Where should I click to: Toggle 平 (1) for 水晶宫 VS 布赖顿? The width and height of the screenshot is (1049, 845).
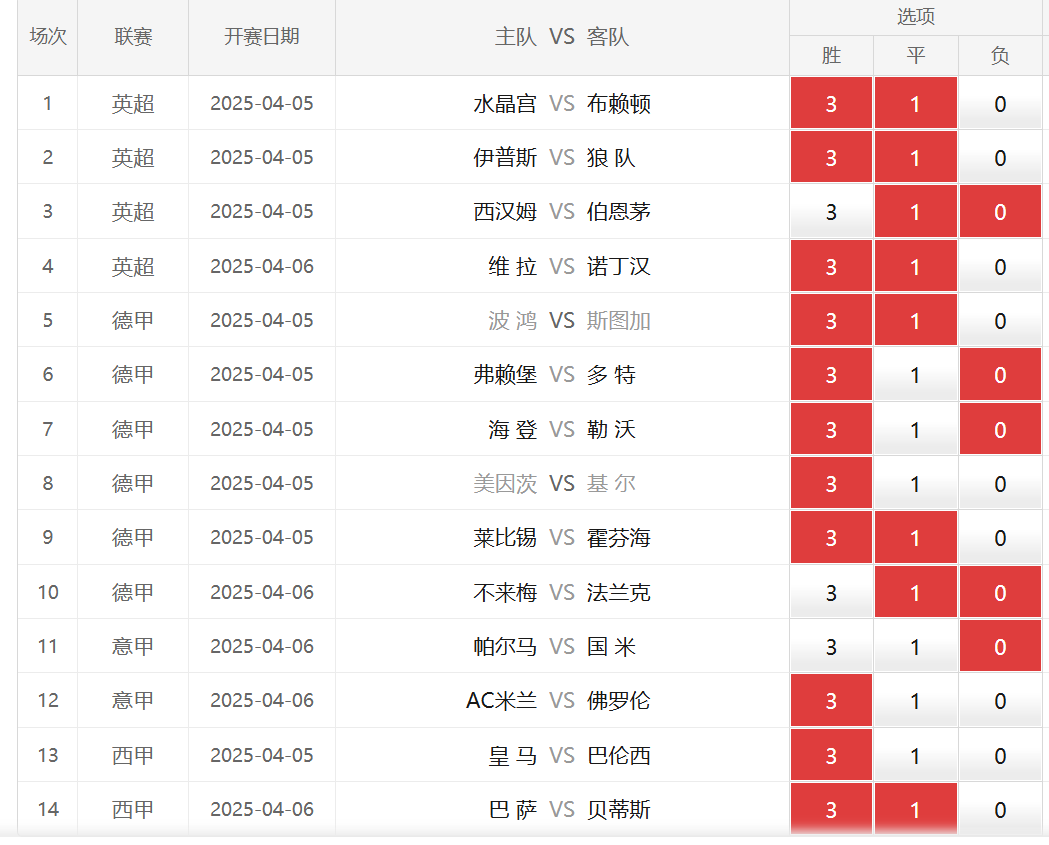click(x=915, y=103)
